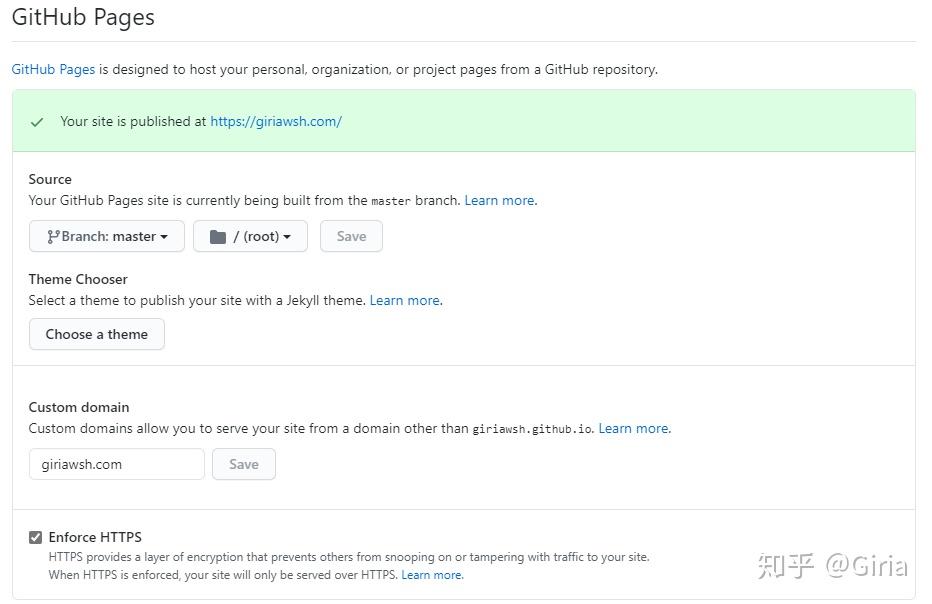The height and width of the screenshot is (604, 932).
Task: Click Learn more about HTTPS enforcement
Action: 431,575
